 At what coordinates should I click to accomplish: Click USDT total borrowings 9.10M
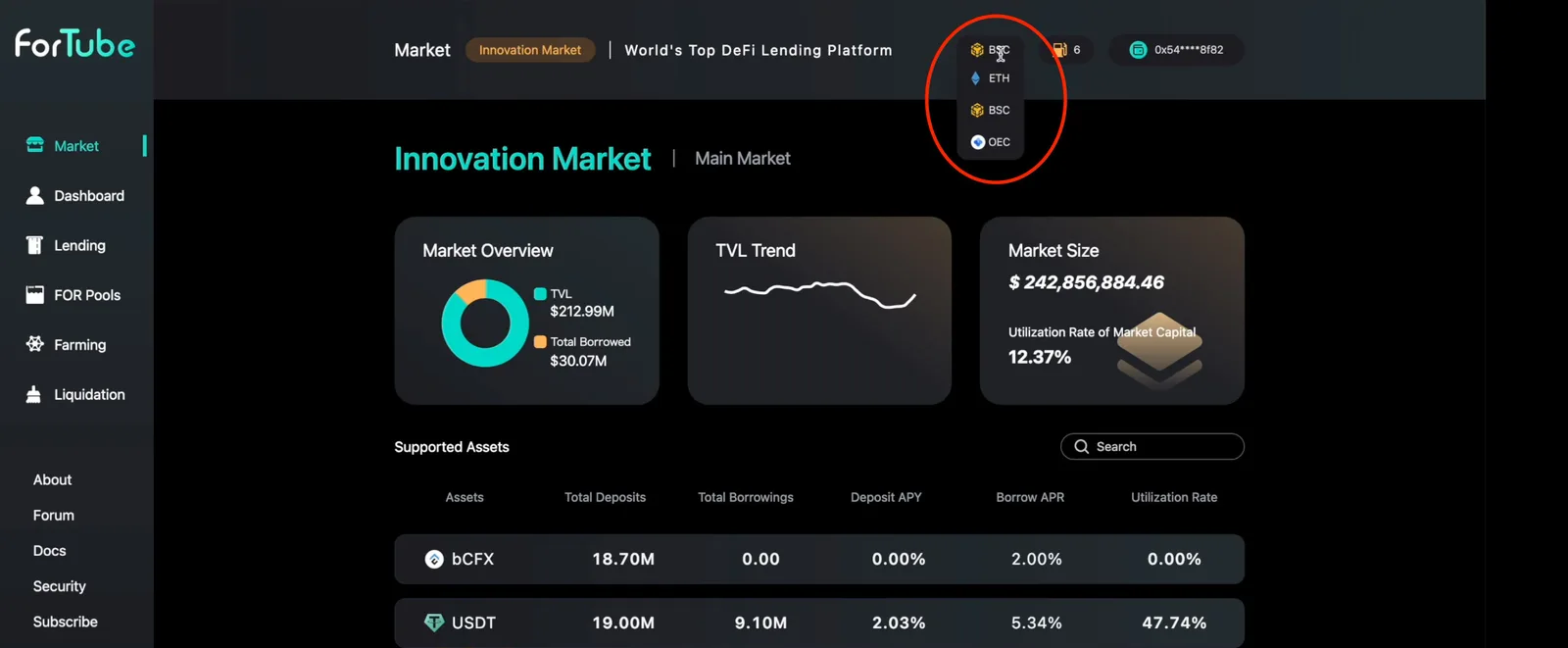[x=760, y=623]
